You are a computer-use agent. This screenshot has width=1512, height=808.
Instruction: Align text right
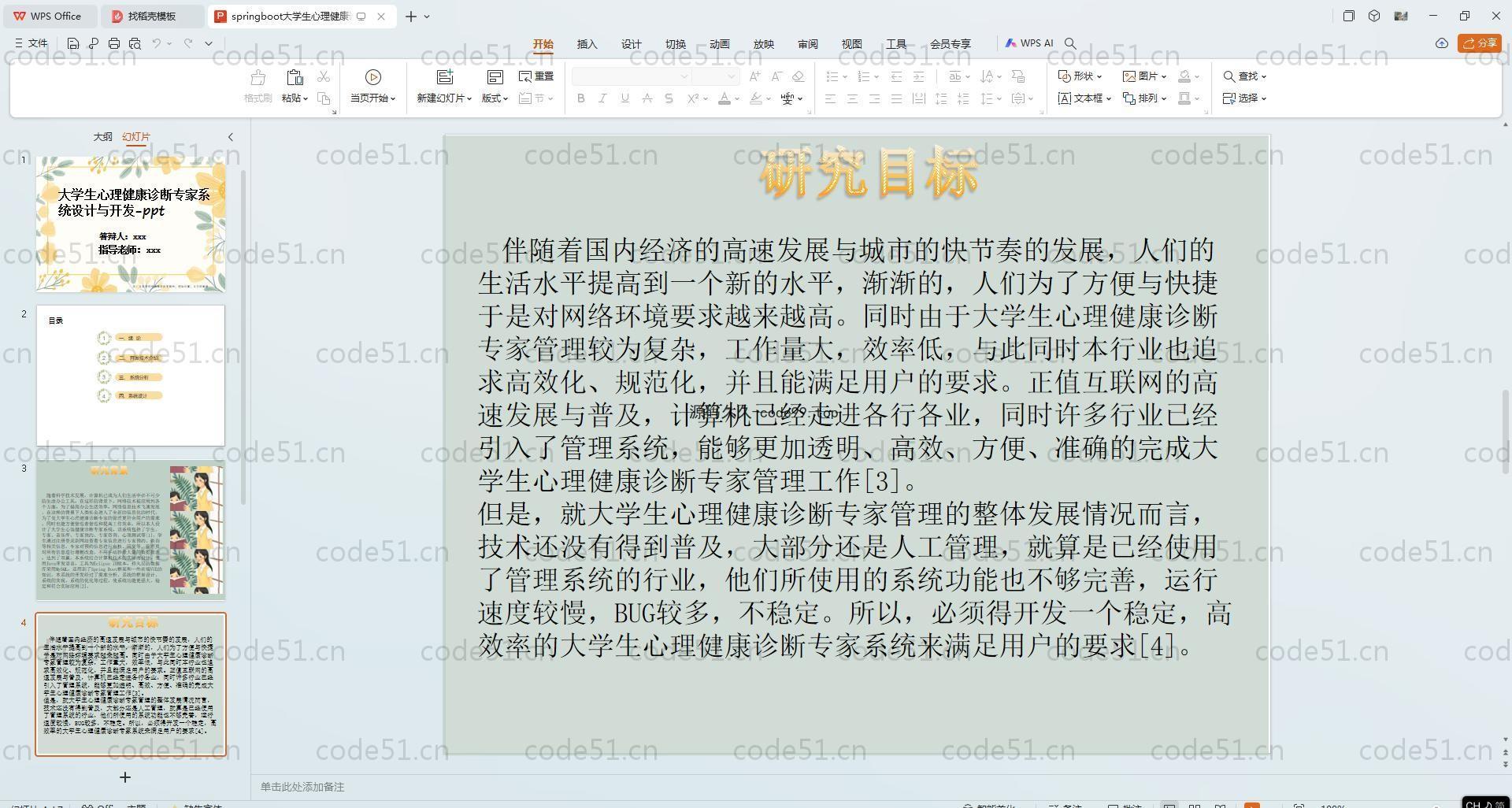coord(874,98)
